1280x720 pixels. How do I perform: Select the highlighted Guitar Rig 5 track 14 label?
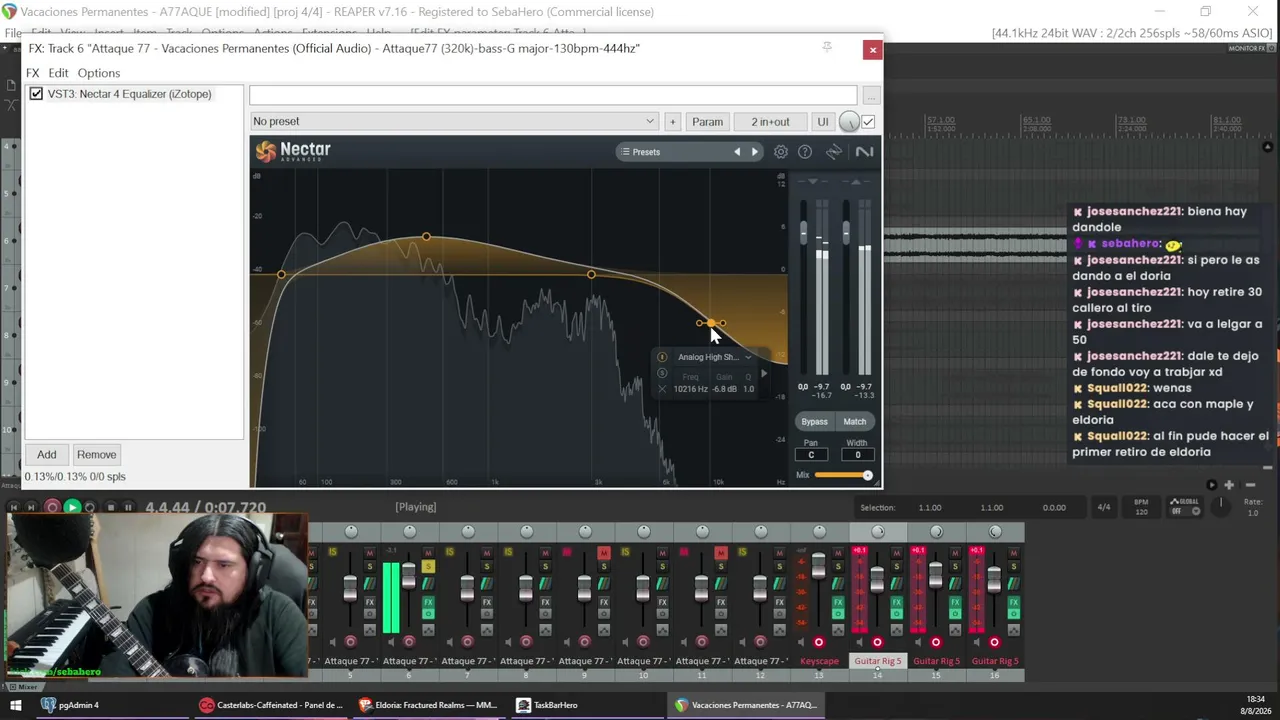878,661
